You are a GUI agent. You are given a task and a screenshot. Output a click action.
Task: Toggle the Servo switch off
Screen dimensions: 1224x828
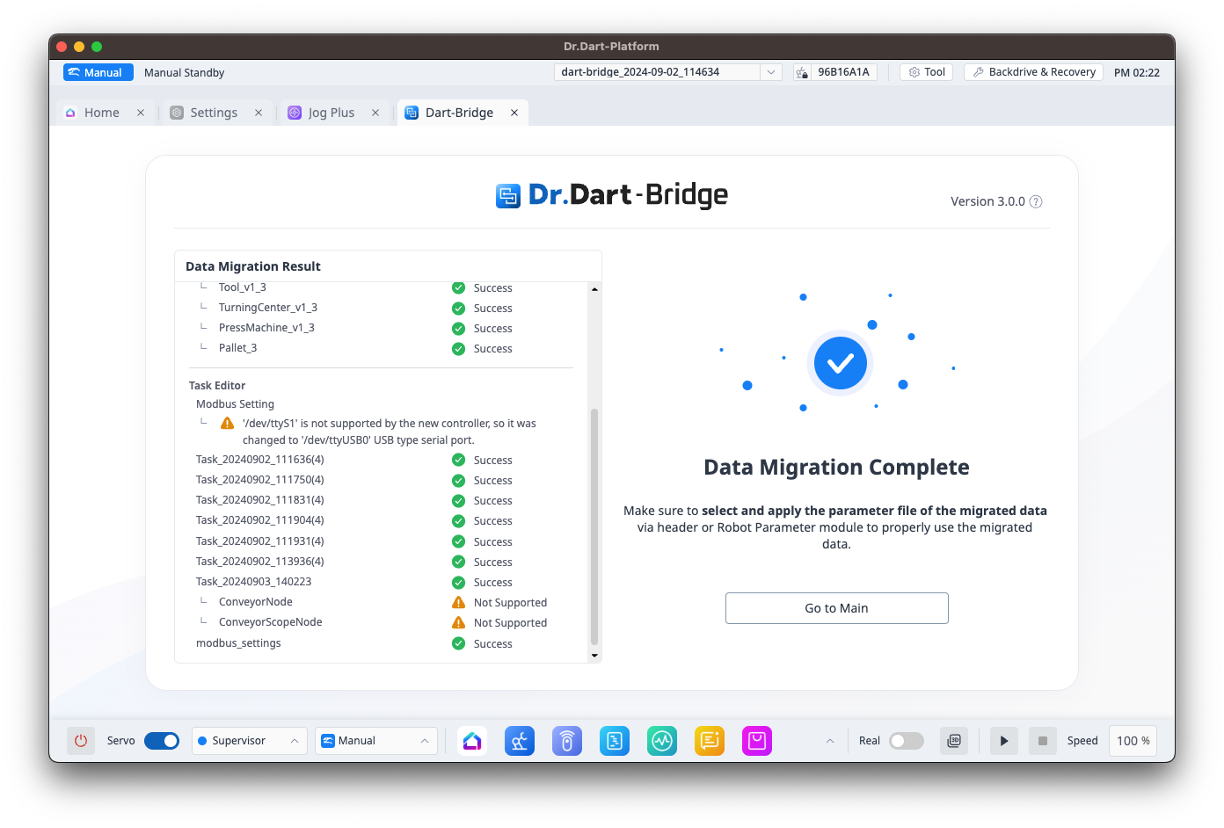161,741
